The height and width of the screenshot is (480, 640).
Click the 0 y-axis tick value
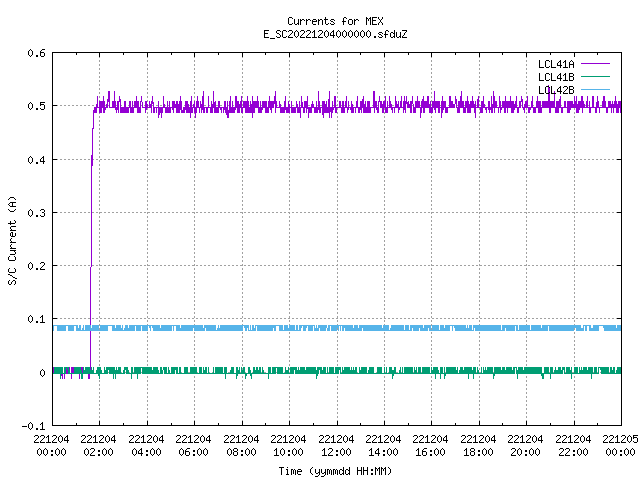[x=42, y=373]
